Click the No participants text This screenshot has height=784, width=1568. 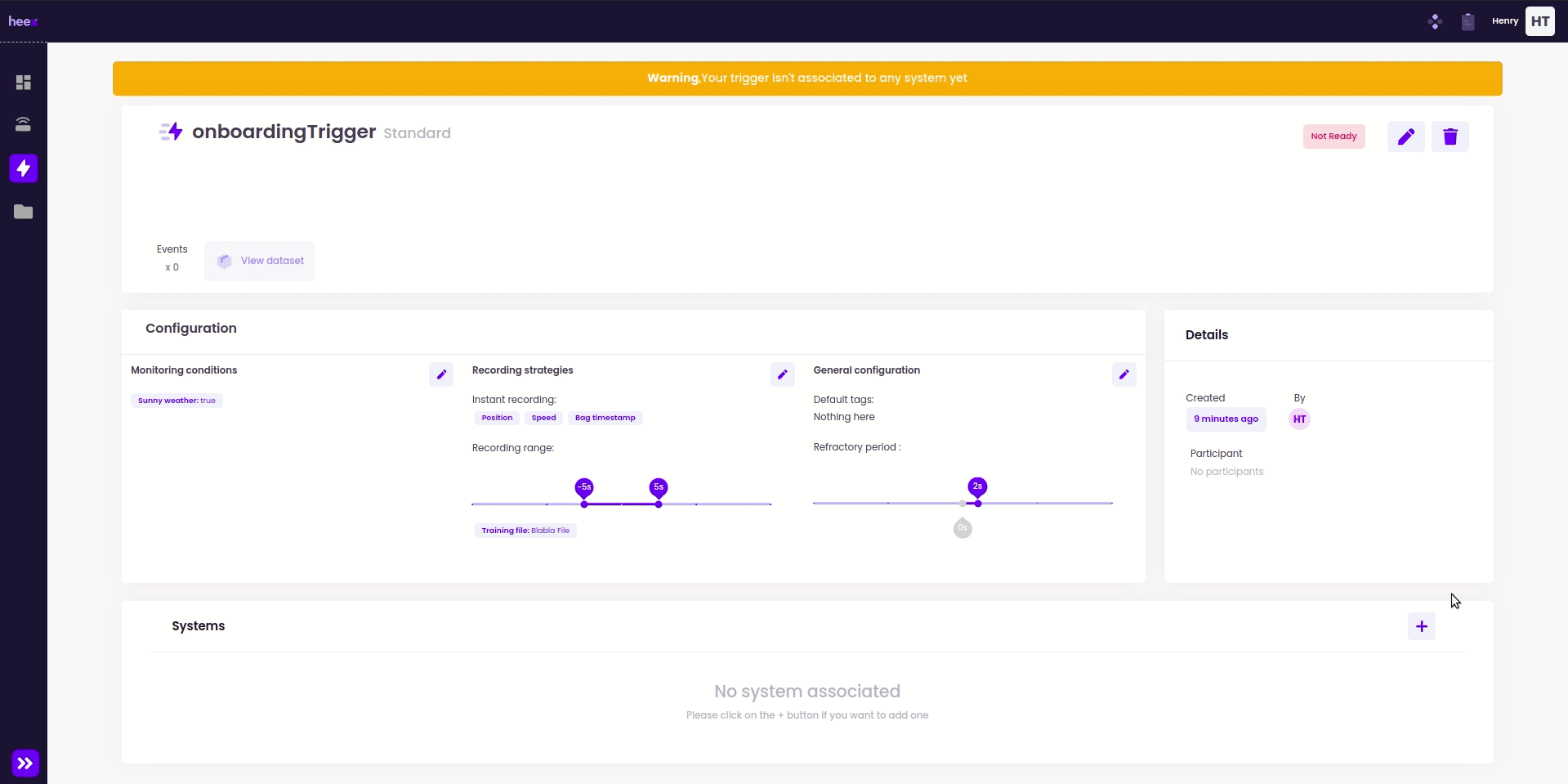tap(1226, 472)
